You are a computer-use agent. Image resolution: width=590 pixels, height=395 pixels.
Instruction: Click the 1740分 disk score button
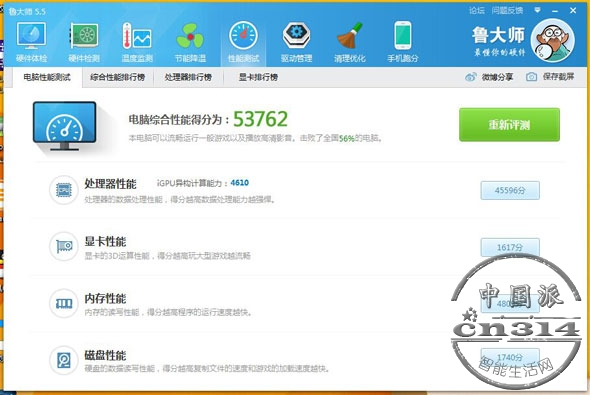510,357
